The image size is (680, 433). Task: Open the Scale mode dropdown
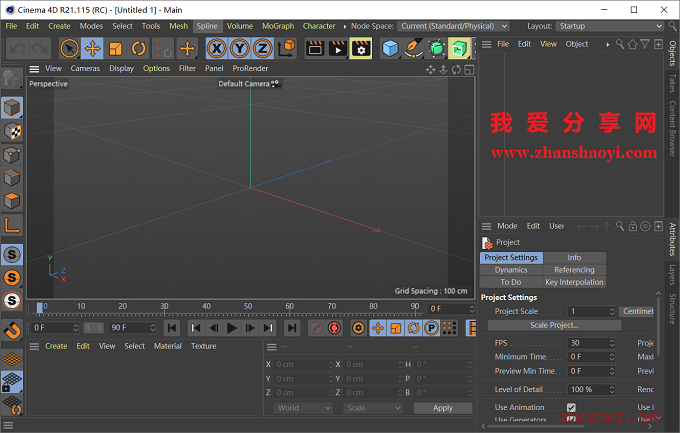373,408
